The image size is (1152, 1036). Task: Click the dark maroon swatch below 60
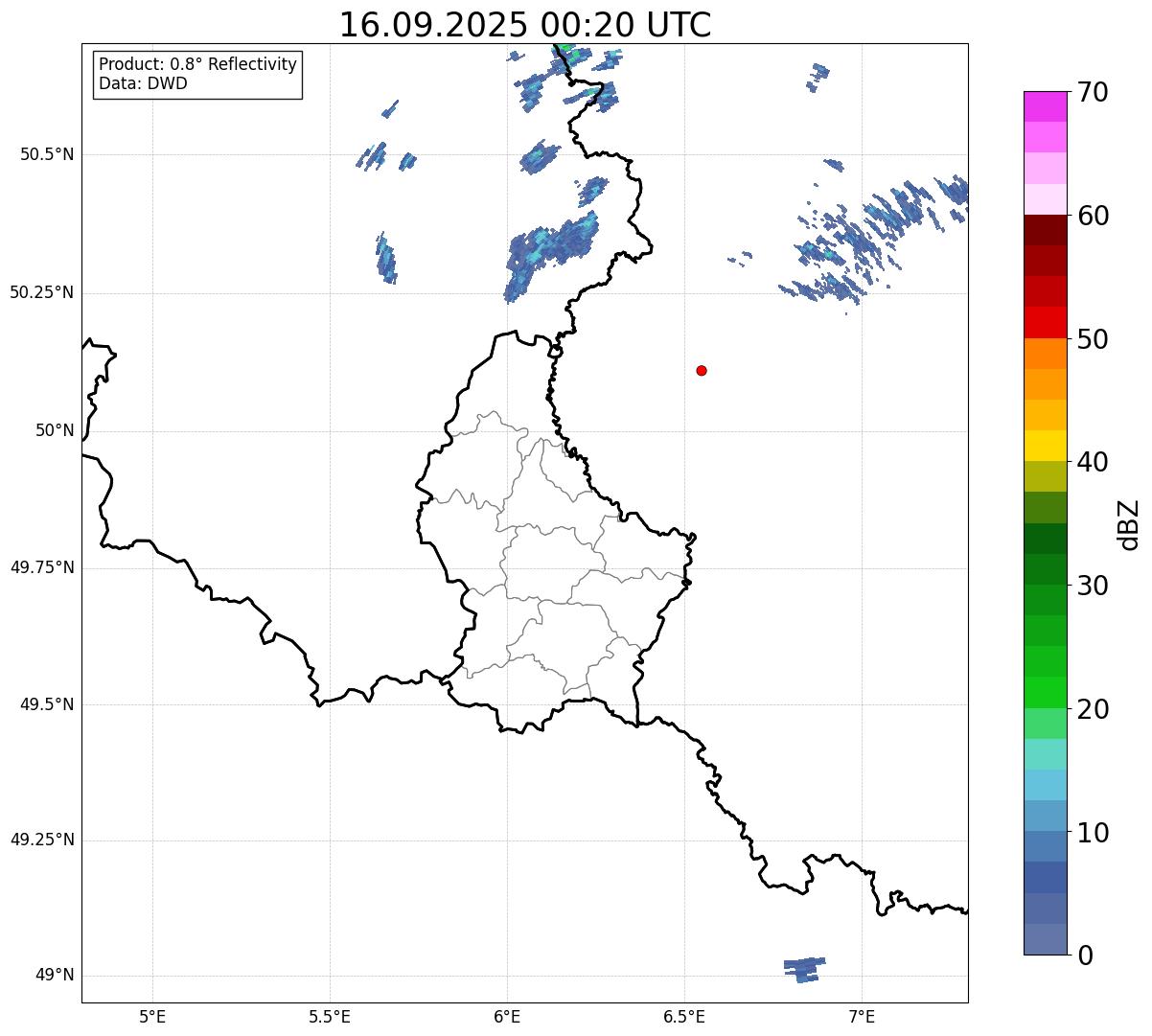pyautogui.click(x=1045, y=230)
